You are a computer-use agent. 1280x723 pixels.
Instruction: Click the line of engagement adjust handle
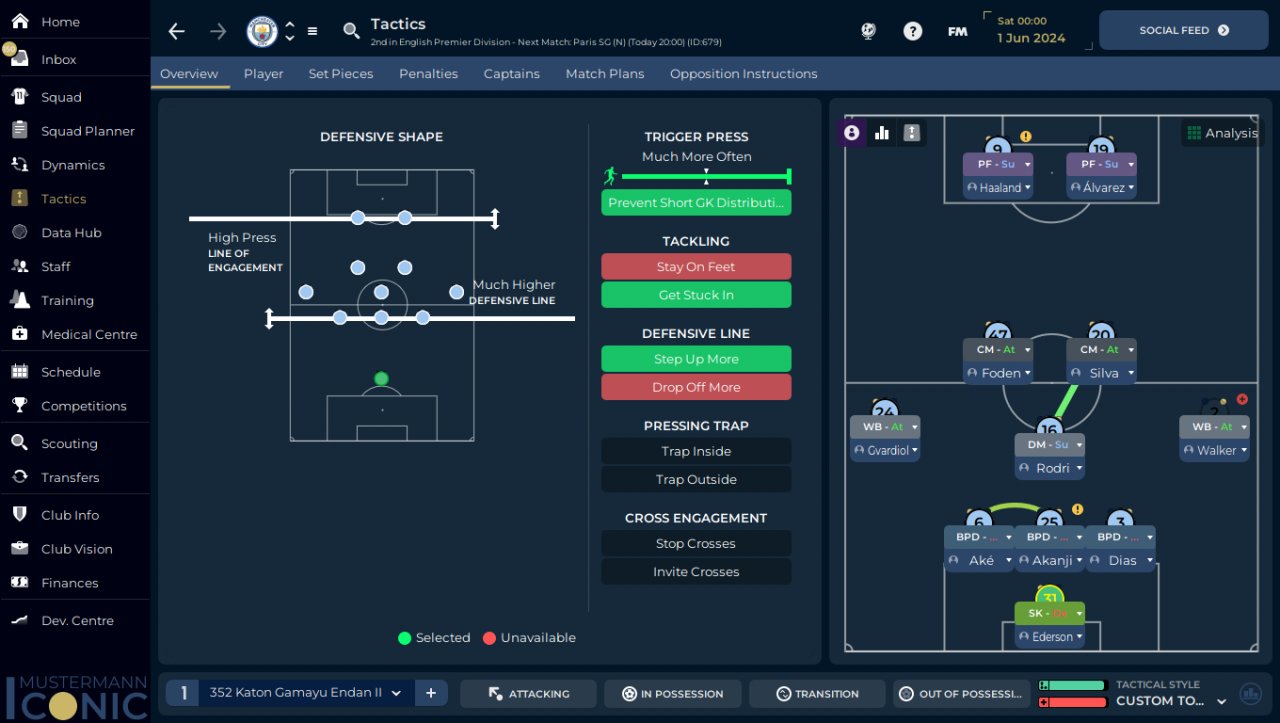coord(495,219)
